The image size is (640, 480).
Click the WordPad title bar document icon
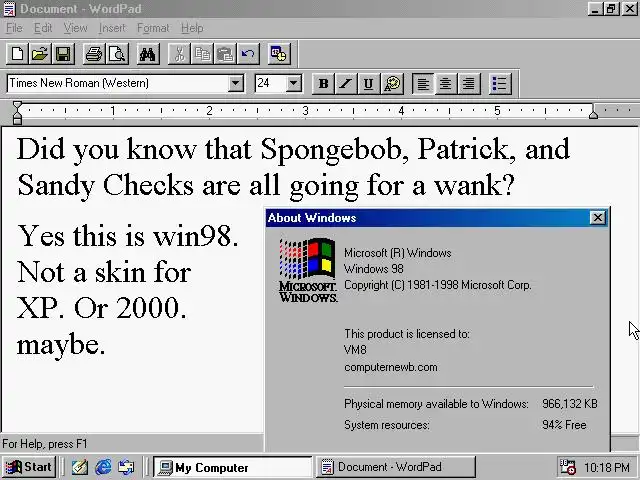tap(9, 9)
